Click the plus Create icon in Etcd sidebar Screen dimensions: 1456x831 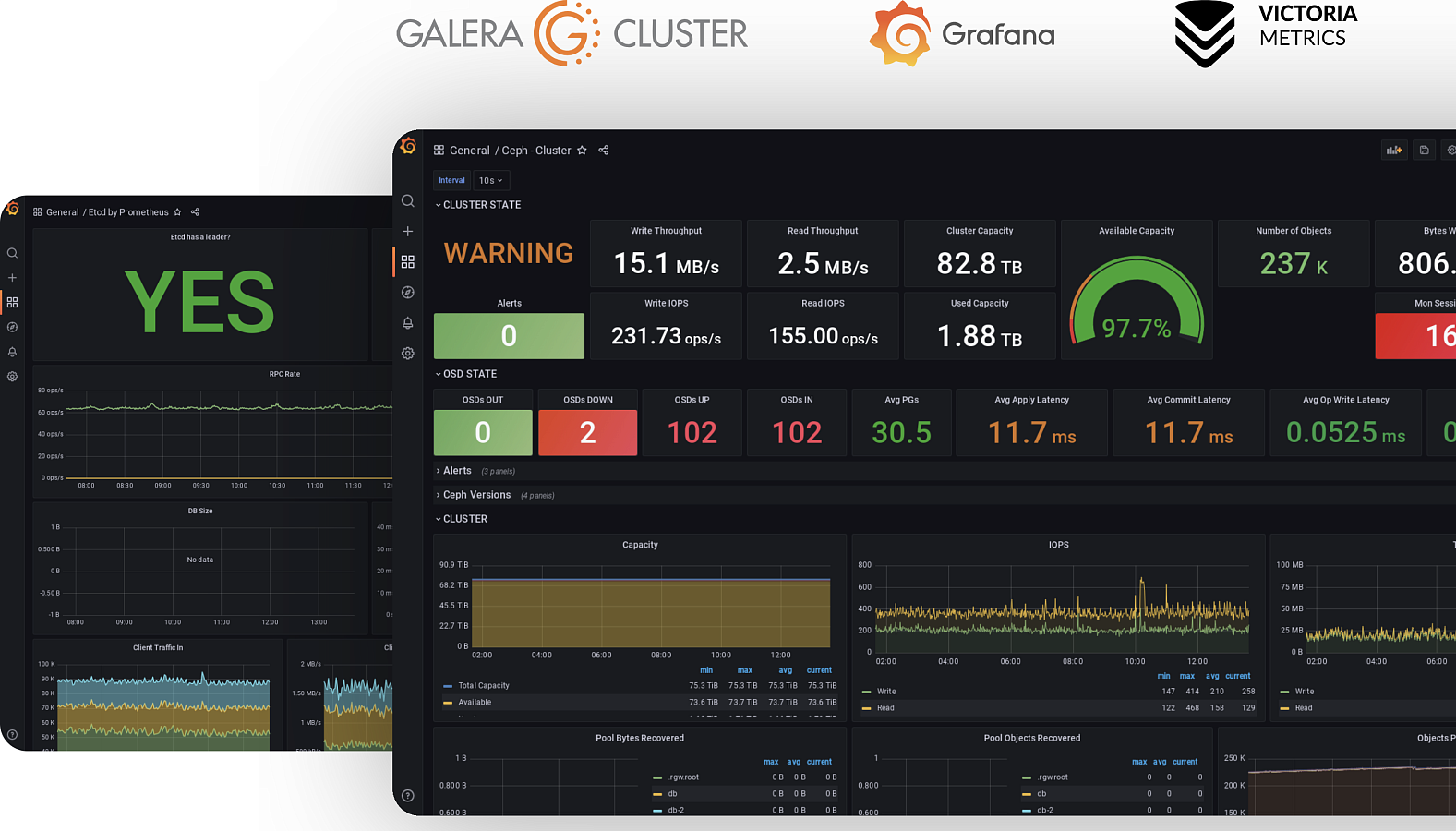pos(12,278)
